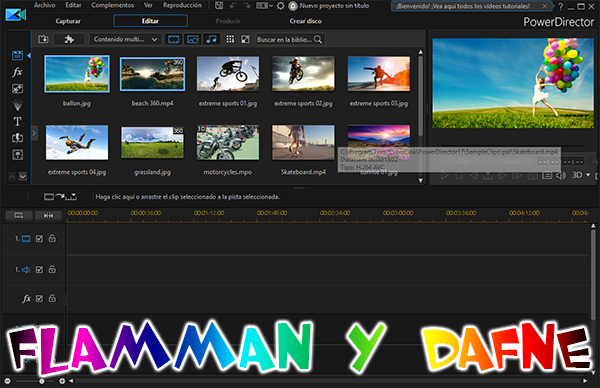Expand the library explorer side panel
Viewport: 600px width, 388px height.
point(34,133)
